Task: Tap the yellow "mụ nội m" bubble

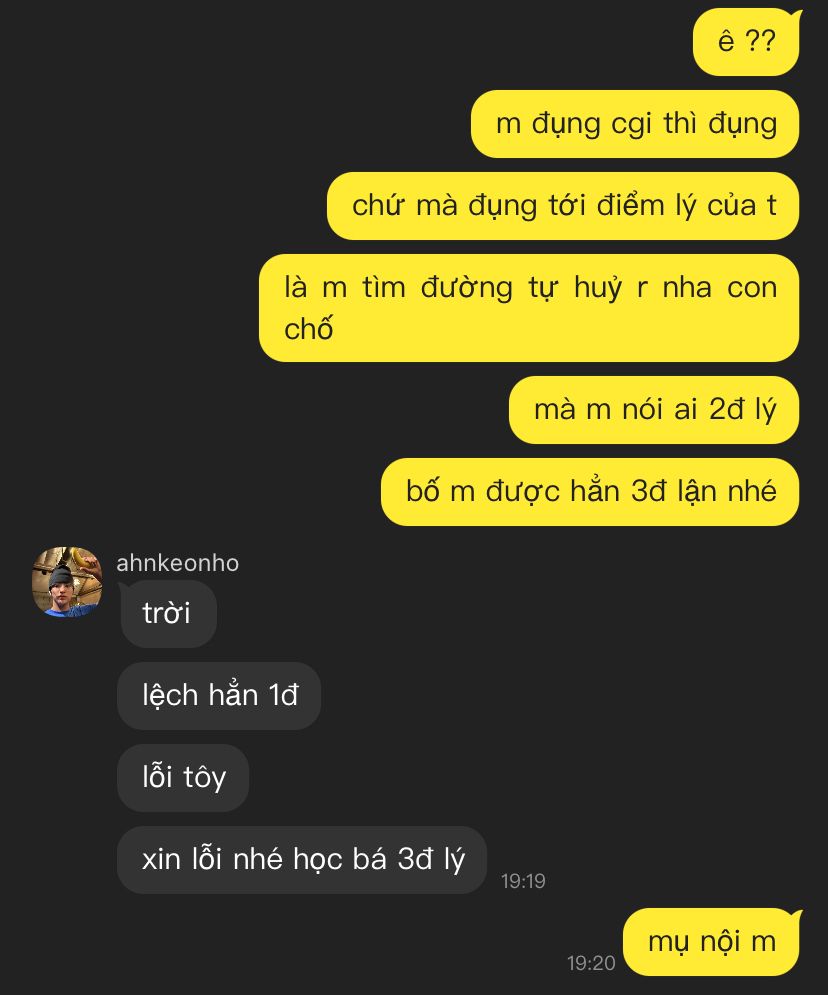Action: 711,942
